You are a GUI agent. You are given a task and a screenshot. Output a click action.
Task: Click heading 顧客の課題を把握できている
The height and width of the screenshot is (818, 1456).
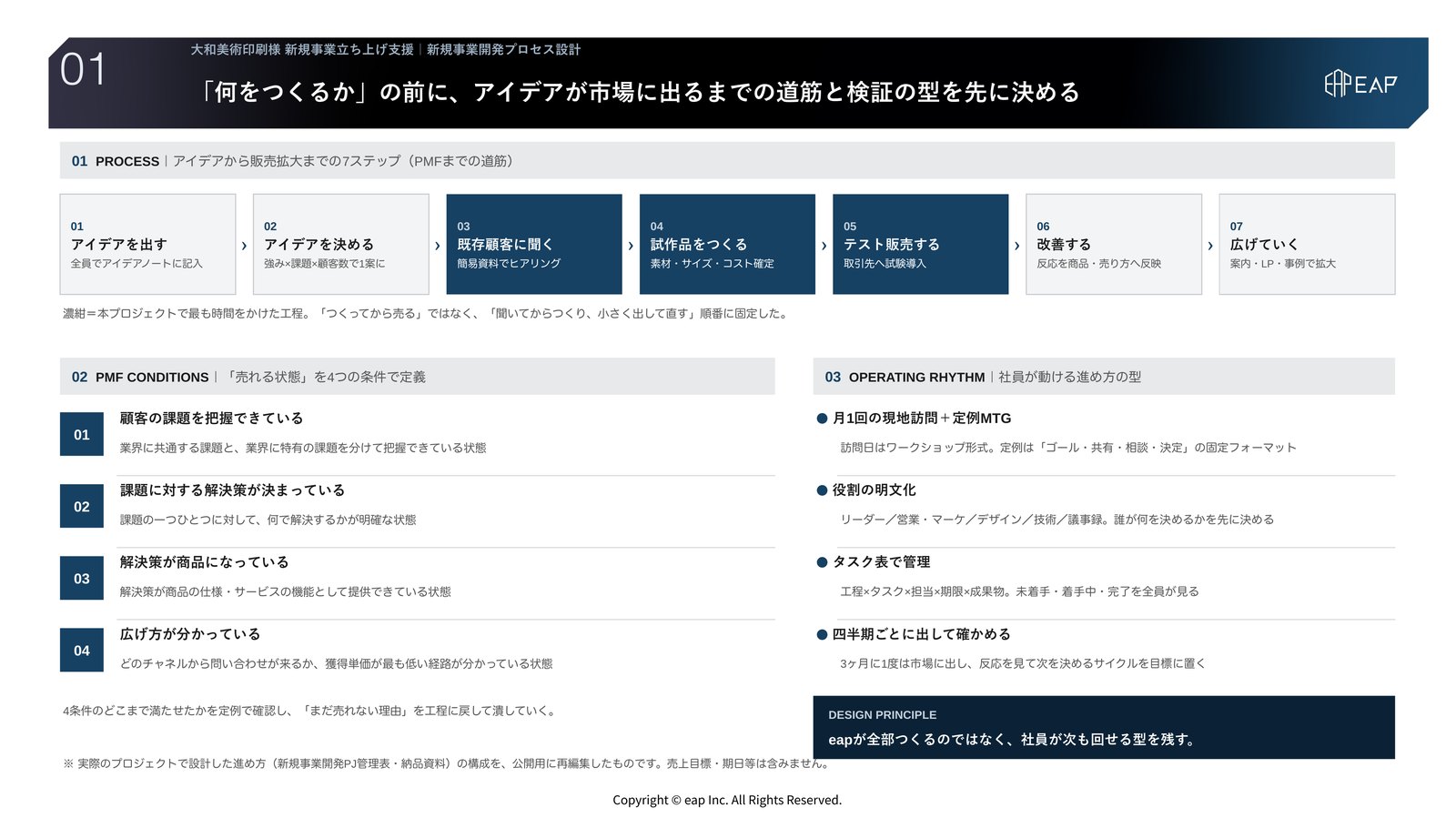click(212, 418)
